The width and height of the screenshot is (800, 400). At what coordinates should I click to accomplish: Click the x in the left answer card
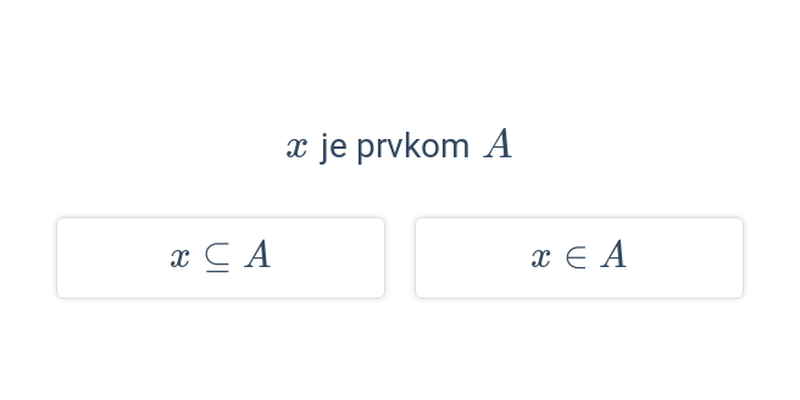click(180, 258)
